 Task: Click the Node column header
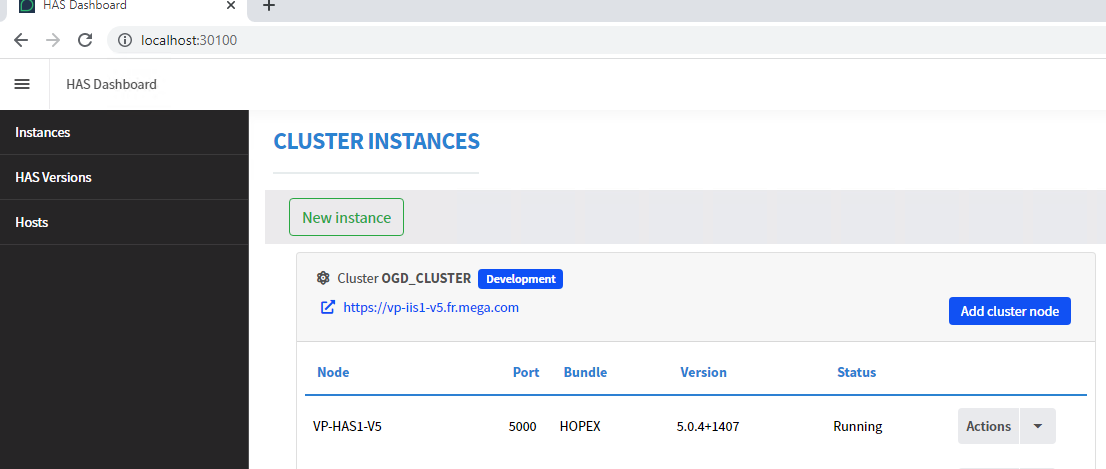tap(333, 372)
